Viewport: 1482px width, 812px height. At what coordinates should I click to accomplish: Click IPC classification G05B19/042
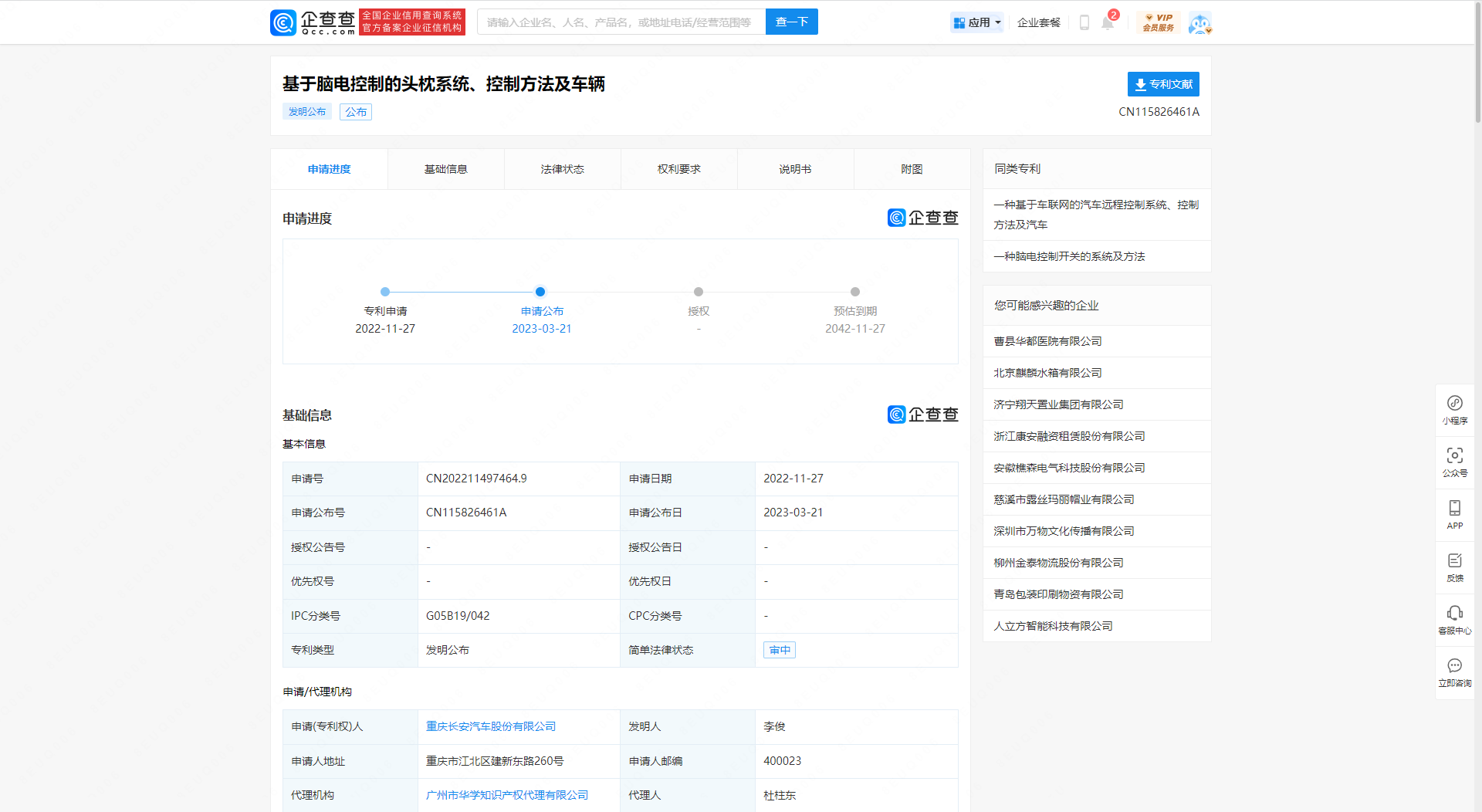pos(458,616)
